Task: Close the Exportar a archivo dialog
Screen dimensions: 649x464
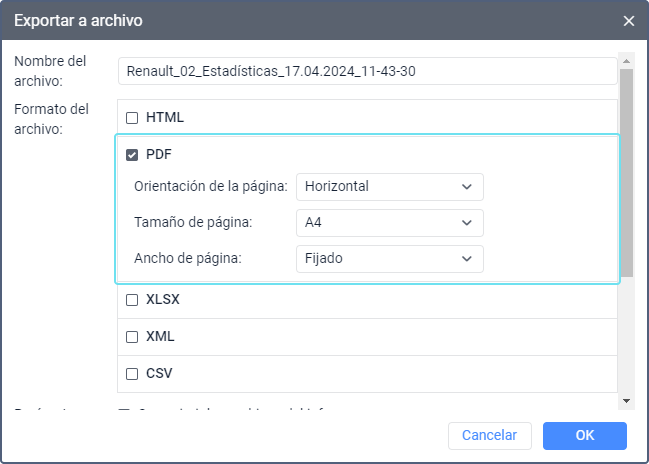Action: [628, 20]
